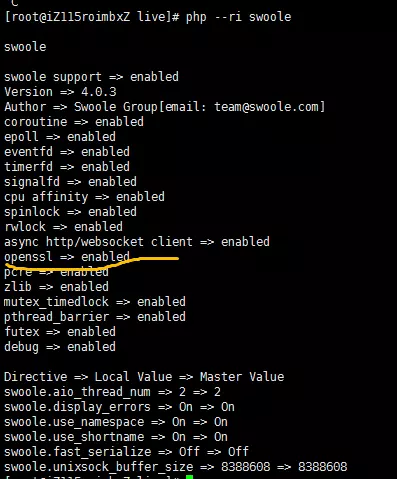Click 'swoole.display_errors' directive
397x479 pixels.
tap(77, 407)
